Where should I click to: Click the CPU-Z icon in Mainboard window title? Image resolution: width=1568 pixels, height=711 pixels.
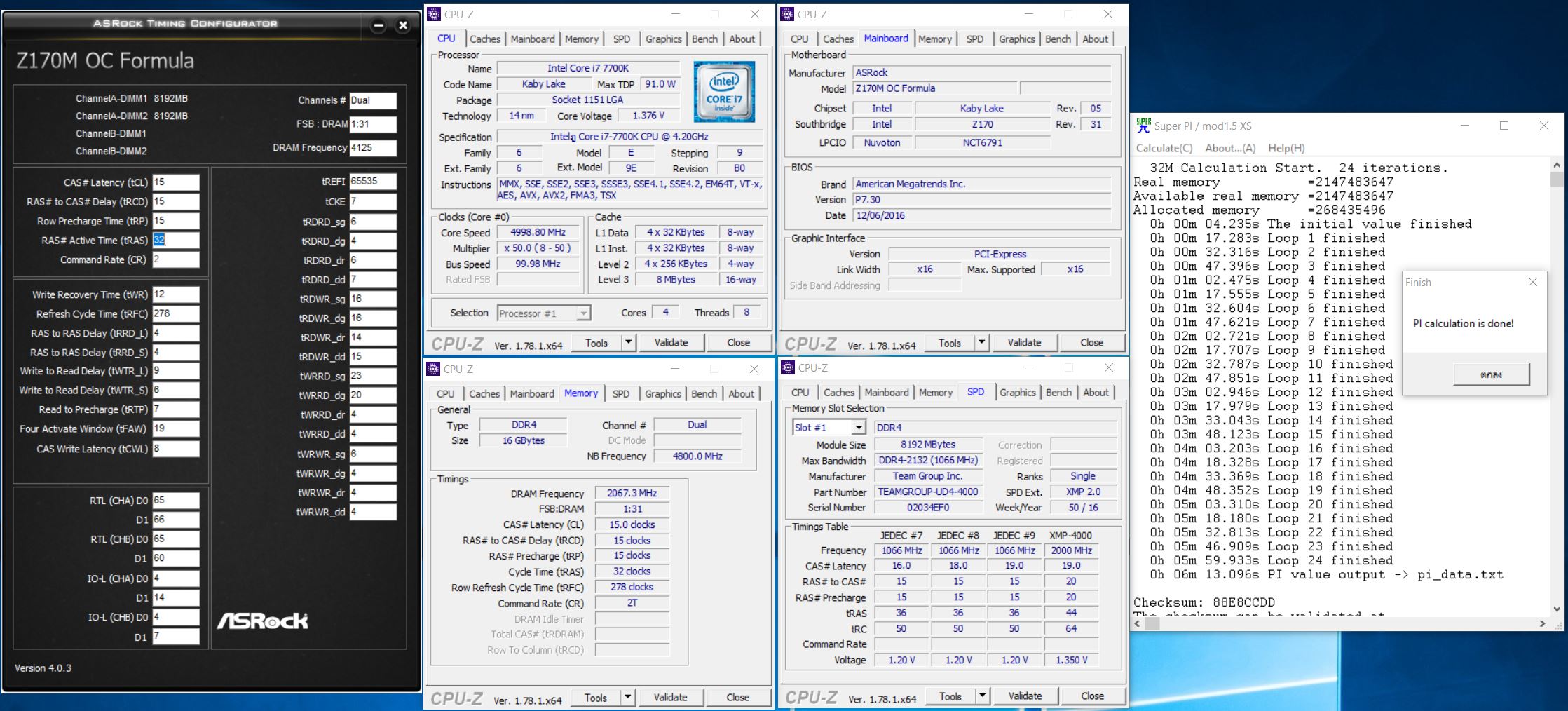(787, 14)
